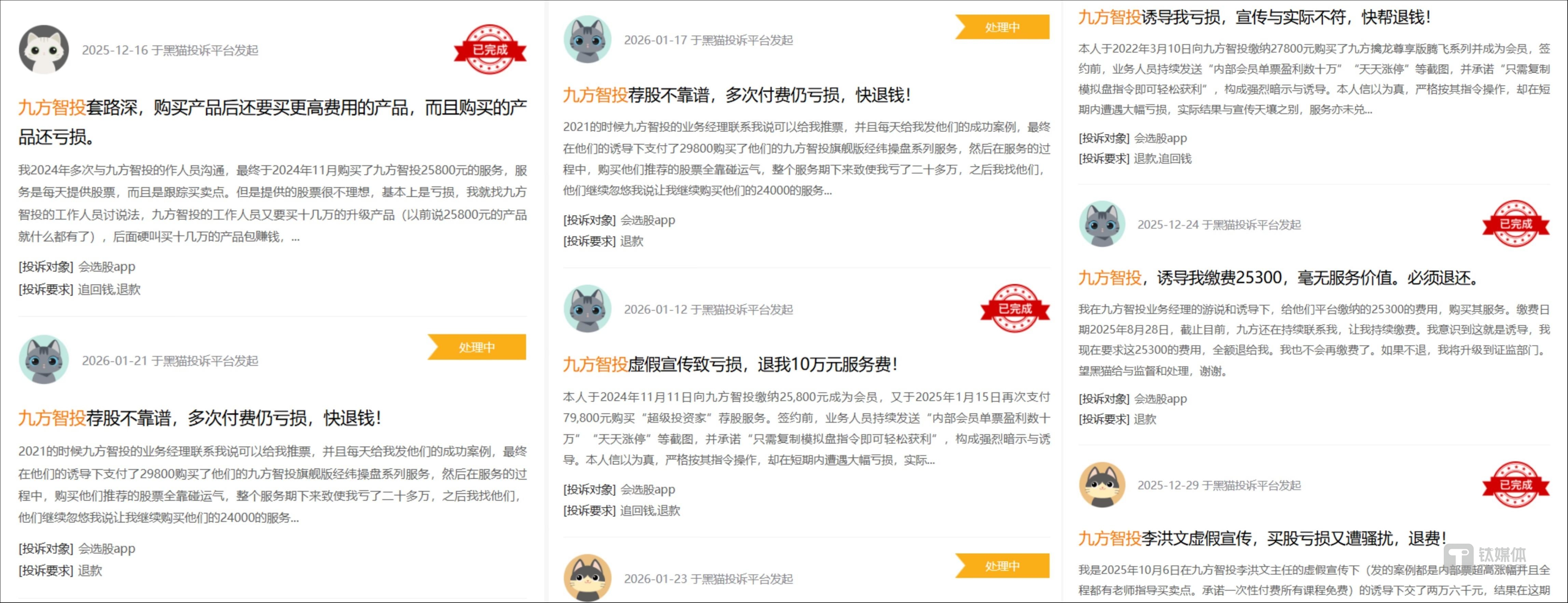The image size is (1568, 603).
Task: Click 会选股app target in 2025-12-16 complaint
Action: tap(107, 267)
